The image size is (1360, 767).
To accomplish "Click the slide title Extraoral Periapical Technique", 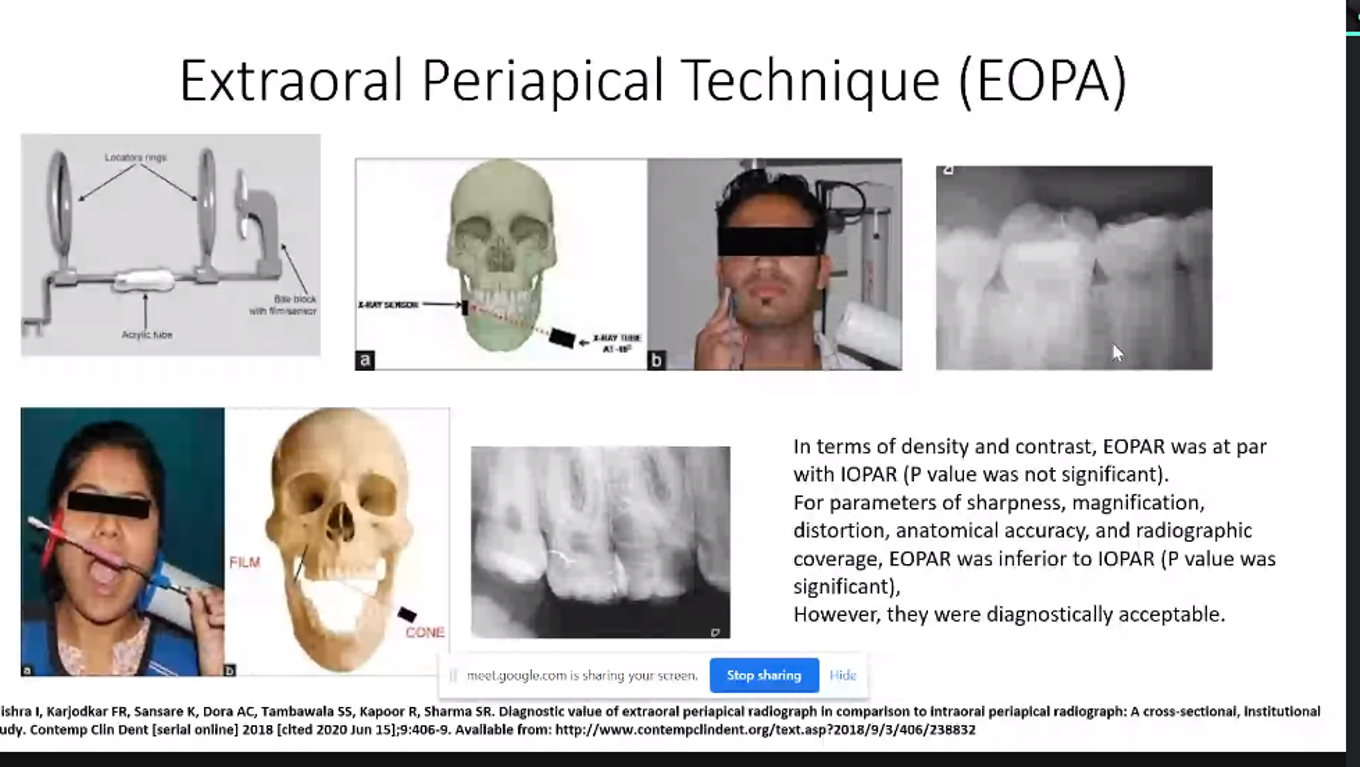I will pyautogui.click(x=652, y=81).
